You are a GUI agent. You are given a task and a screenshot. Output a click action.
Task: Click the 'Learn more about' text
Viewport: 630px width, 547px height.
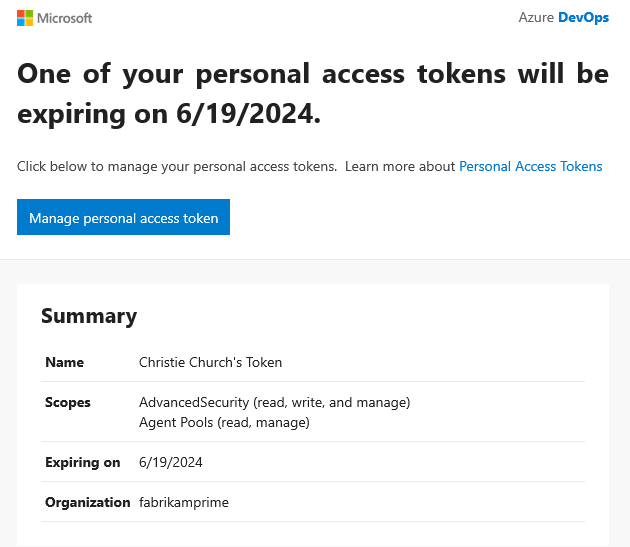point(400,166)
